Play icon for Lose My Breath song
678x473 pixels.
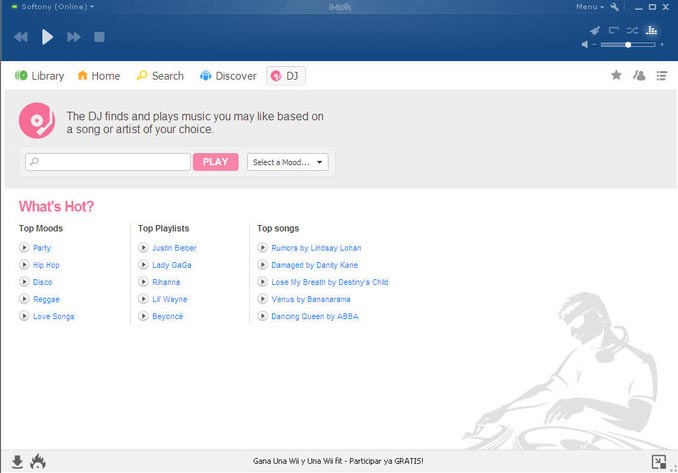click(x=262, y=281)
